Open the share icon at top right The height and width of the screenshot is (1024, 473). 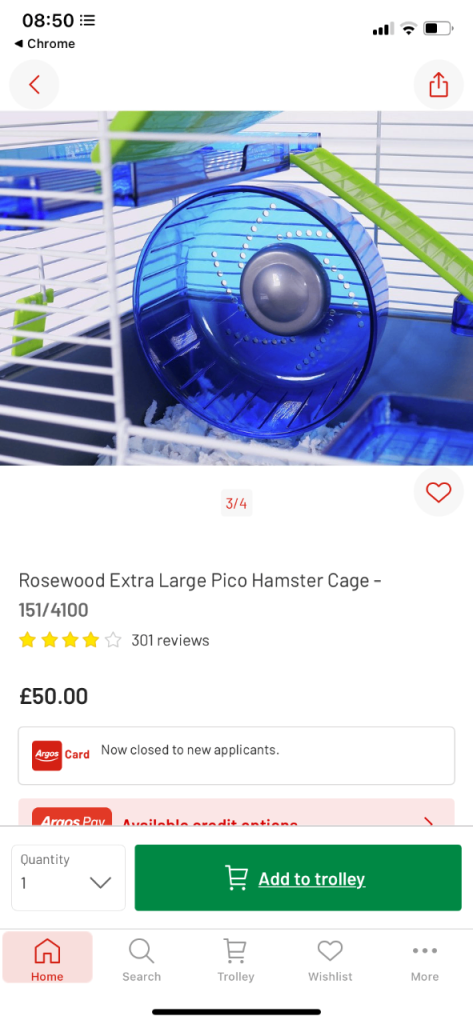[x=438, y=84]
